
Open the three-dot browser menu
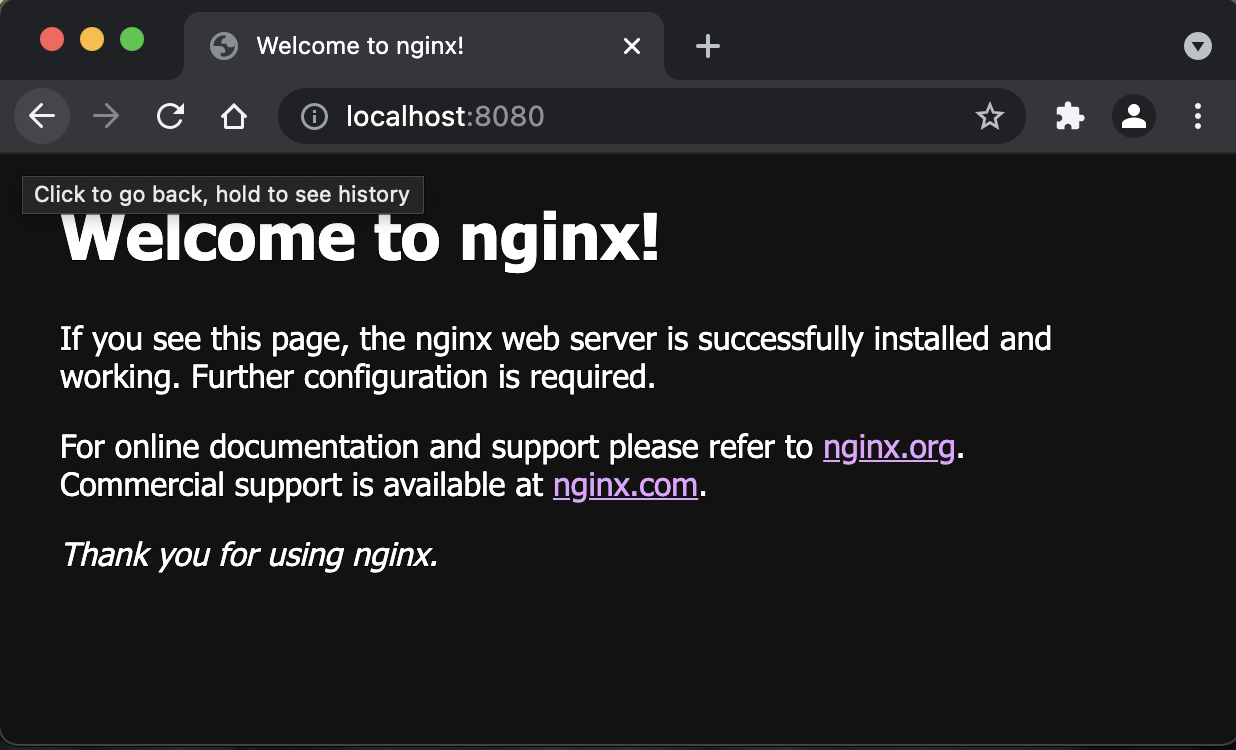pos(1197,116)
